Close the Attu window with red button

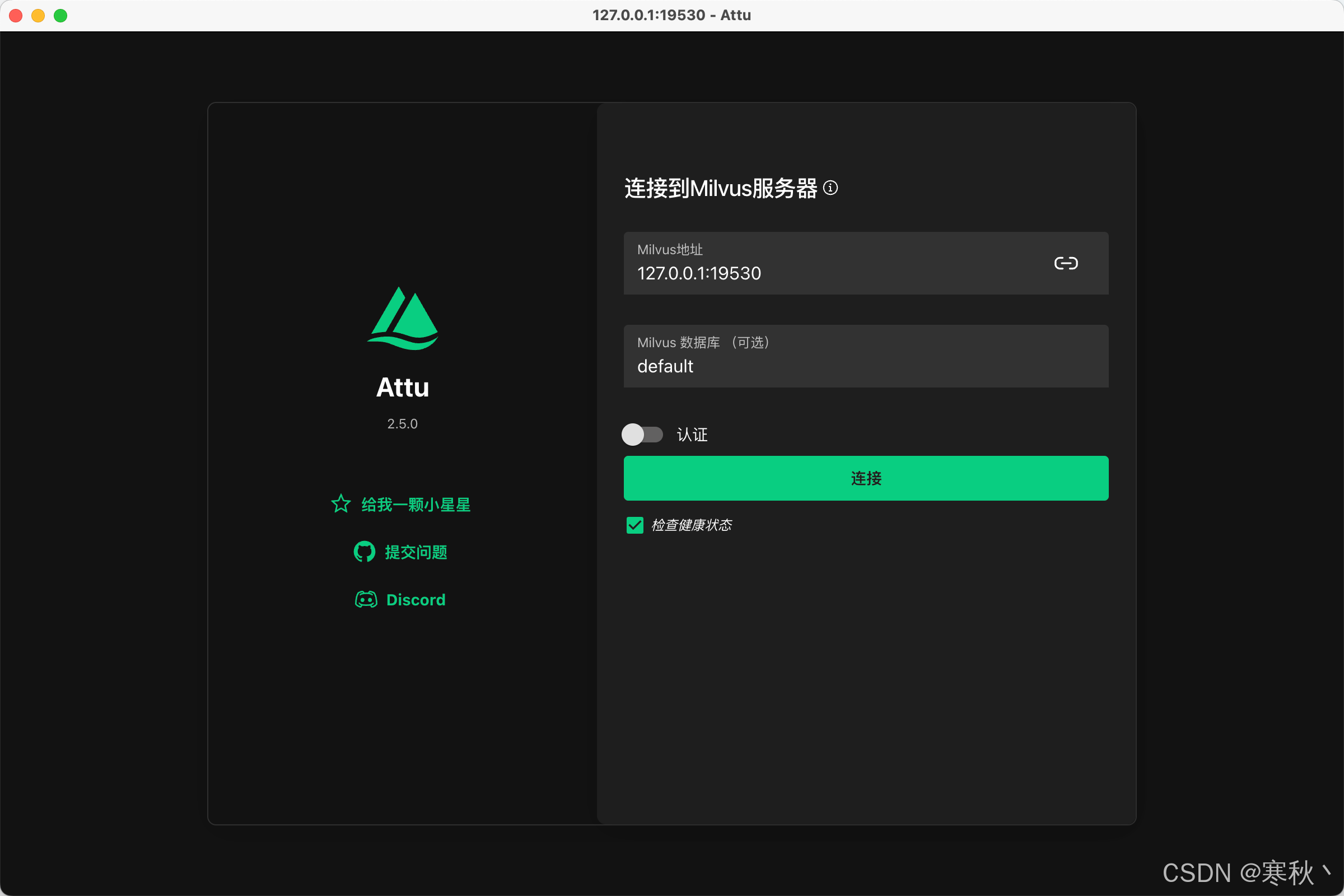[16, 16]
